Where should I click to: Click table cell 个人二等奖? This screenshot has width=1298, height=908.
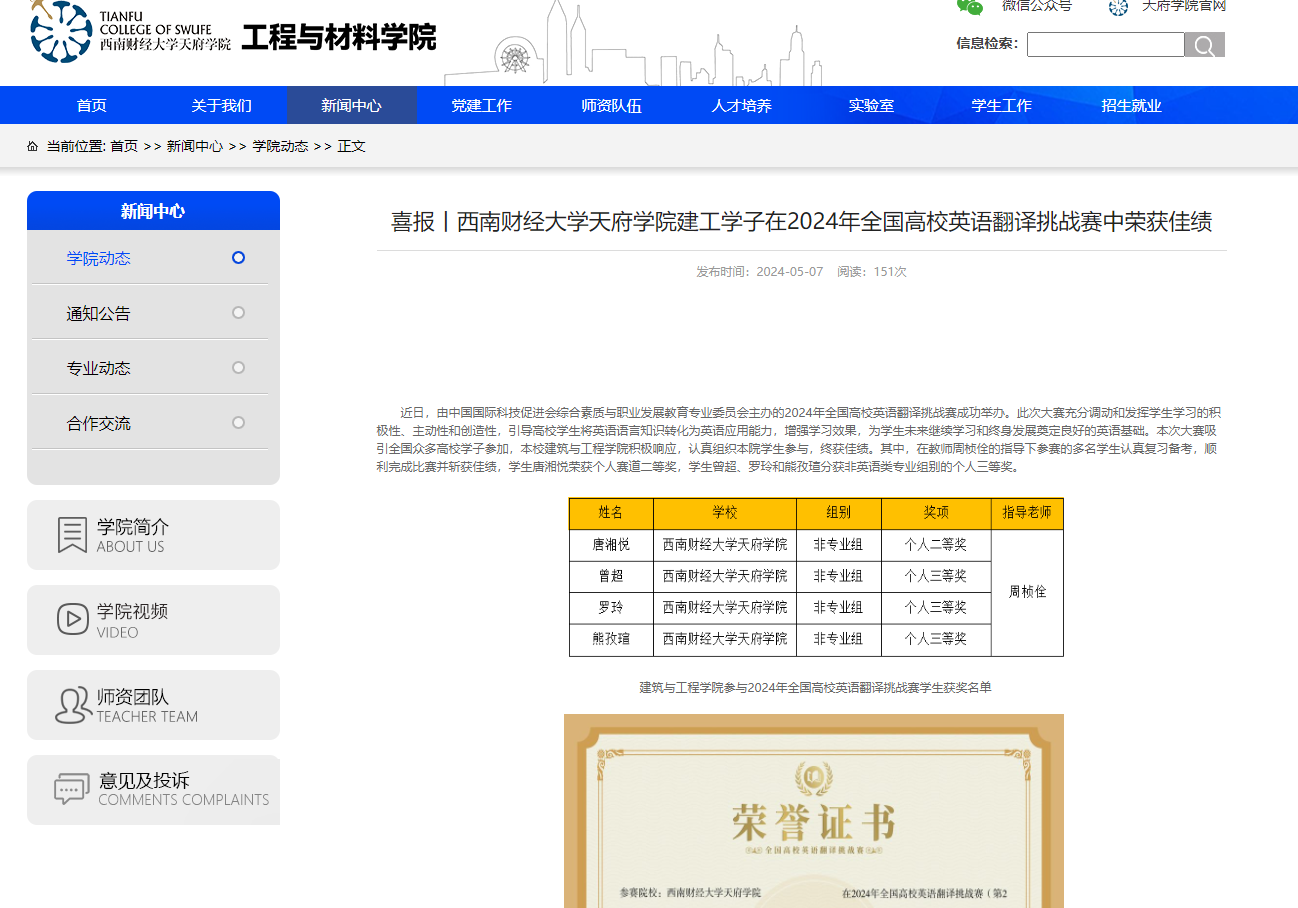click(x=936, y=545)
